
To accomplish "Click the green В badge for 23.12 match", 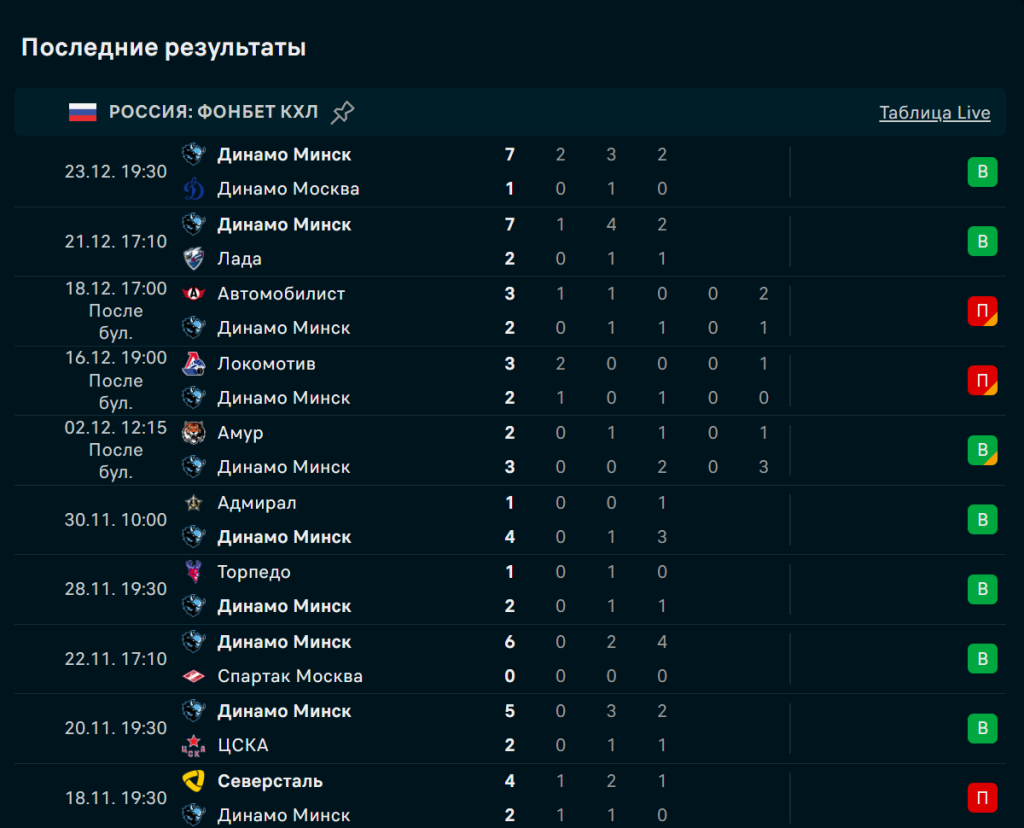I will pos(982,172).
